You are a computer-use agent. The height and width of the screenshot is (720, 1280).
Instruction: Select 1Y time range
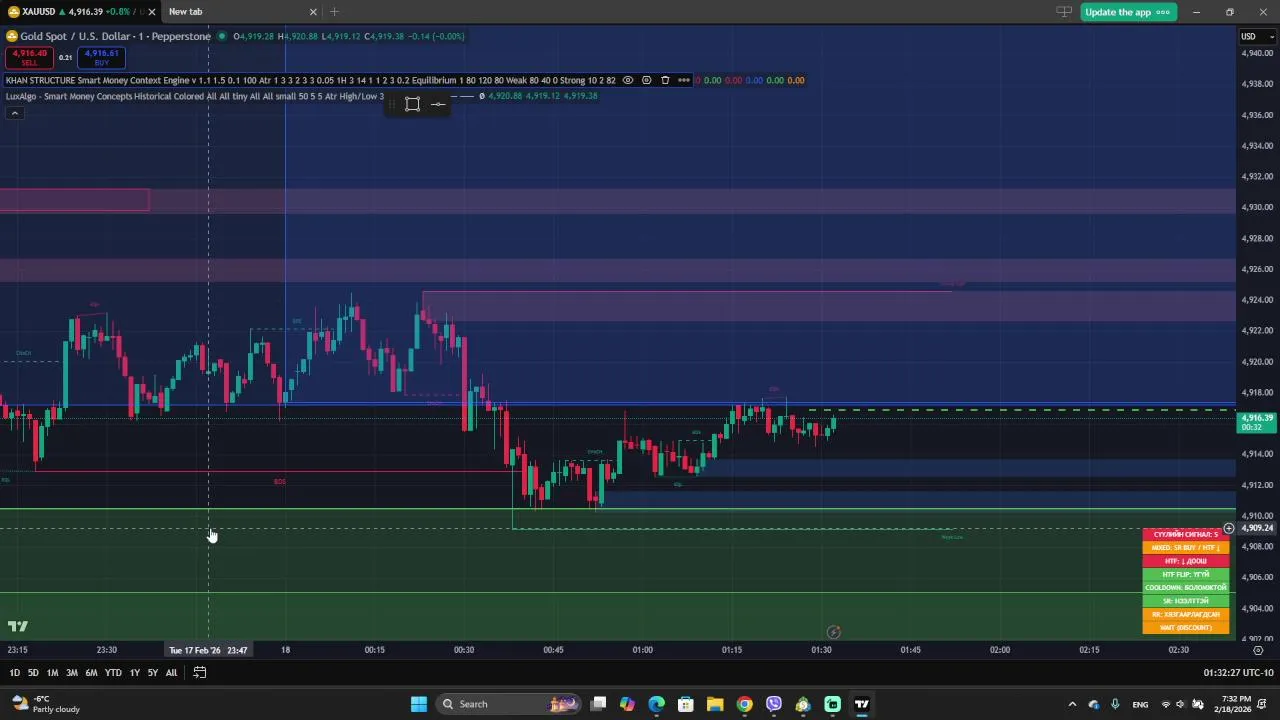[134, 673]
